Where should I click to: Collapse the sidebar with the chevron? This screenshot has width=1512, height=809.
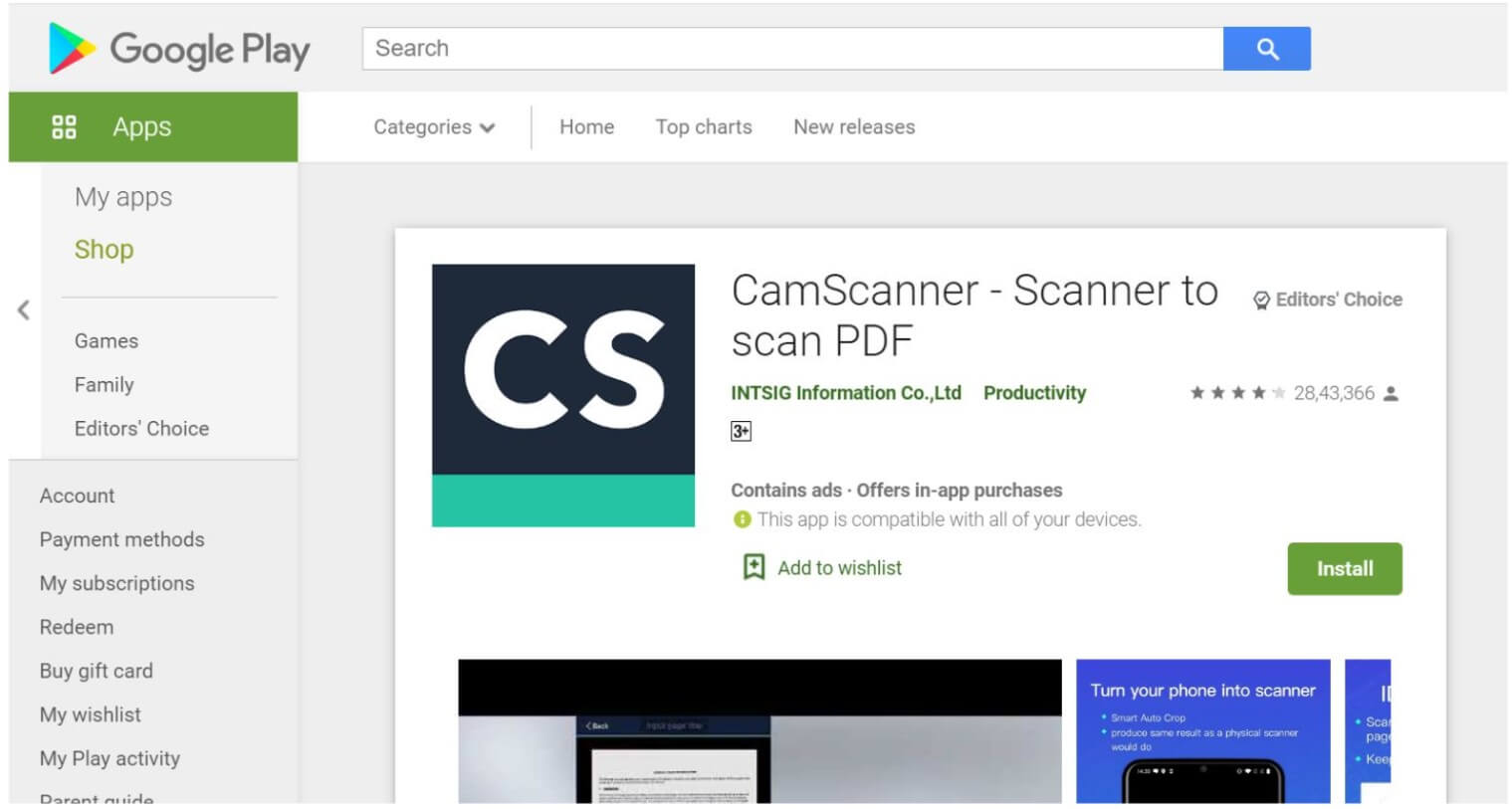23,310
